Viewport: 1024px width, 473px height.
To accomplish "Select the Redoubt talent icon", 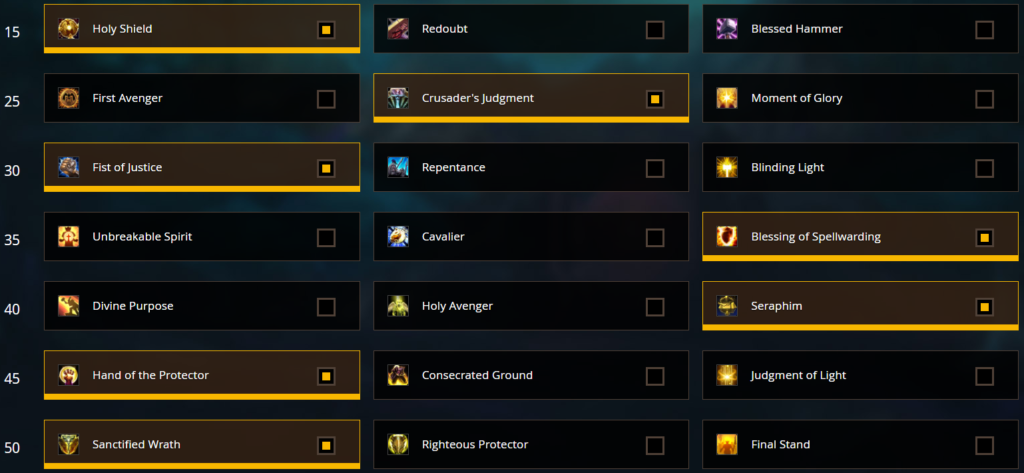I will pos(398,29).
